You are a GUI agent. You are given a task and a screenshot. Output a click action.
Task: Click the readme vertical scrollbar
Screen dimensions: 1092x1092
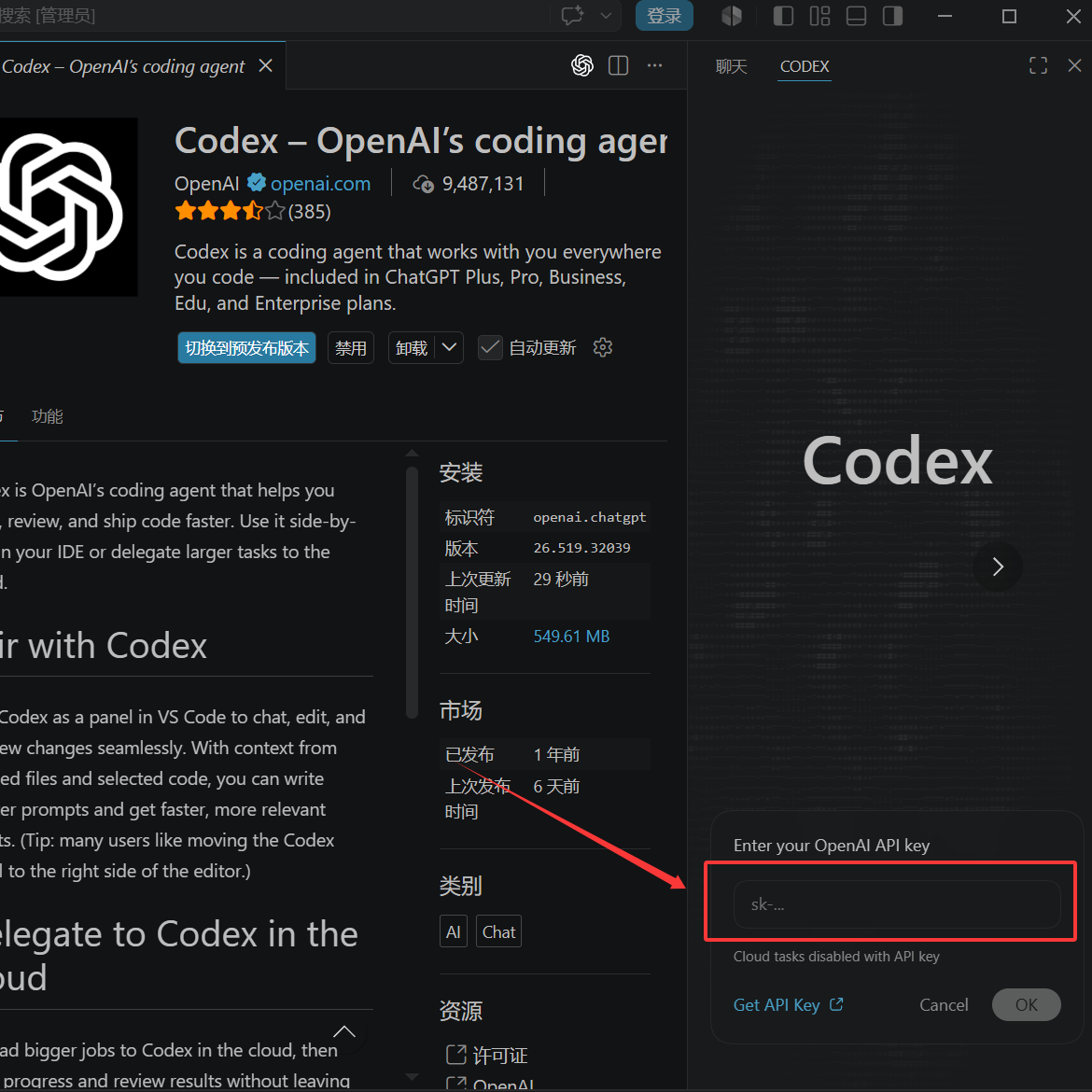pos(412,592)
